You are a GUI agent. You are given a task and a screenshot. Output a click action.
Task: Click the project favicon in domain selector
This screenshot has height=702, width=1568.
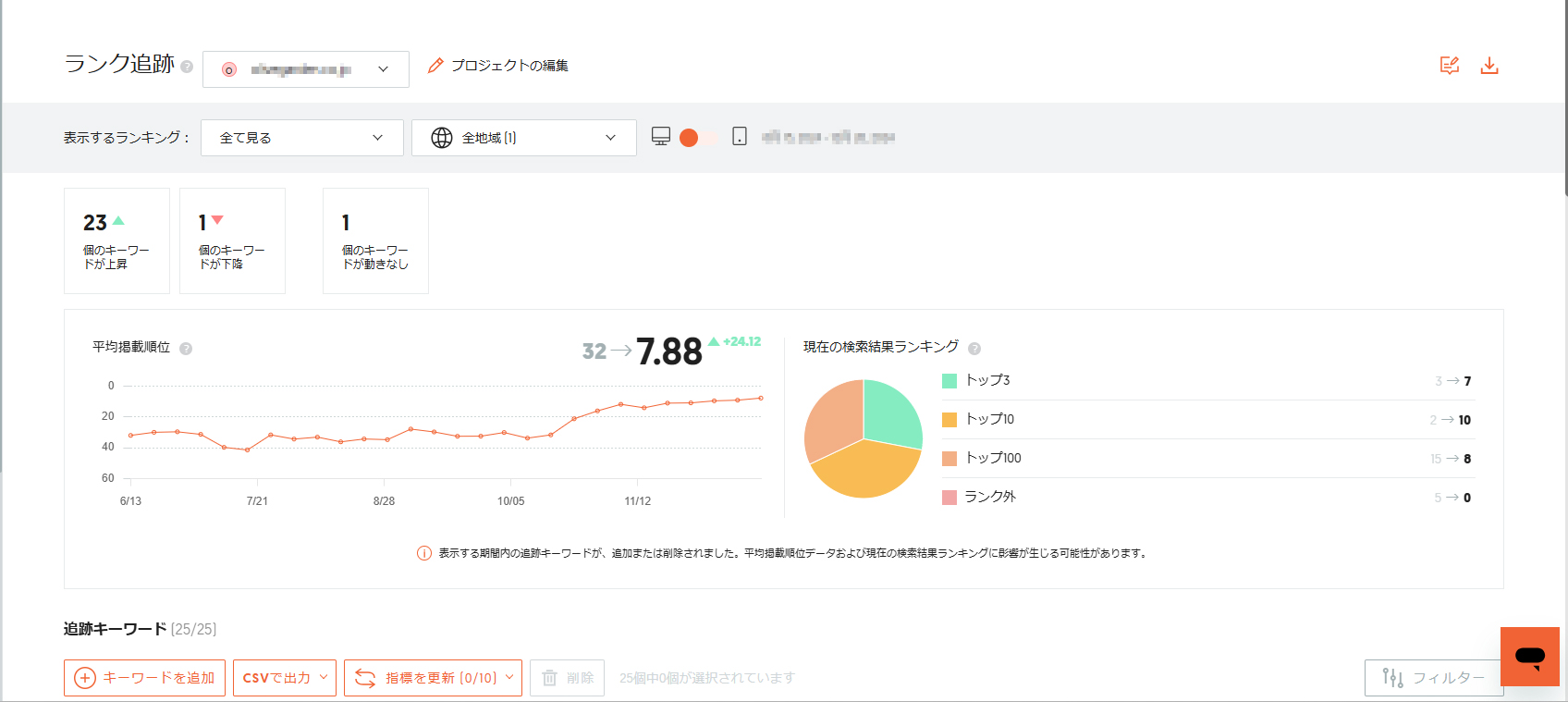coord(229,69)
